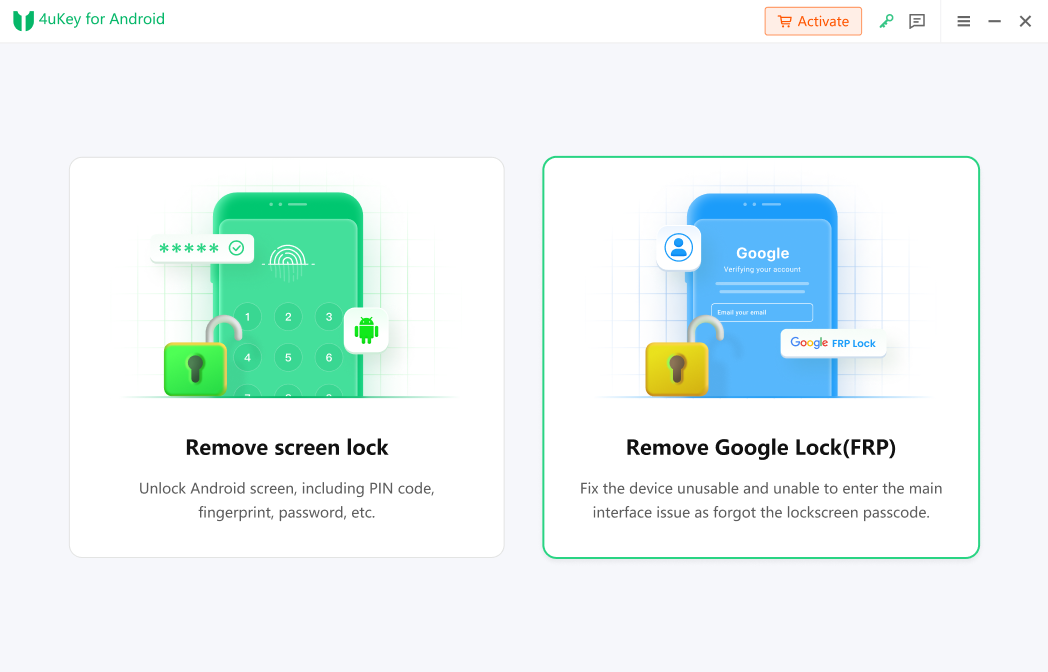
Task: Click the key register icon
Action: point(886,21)
